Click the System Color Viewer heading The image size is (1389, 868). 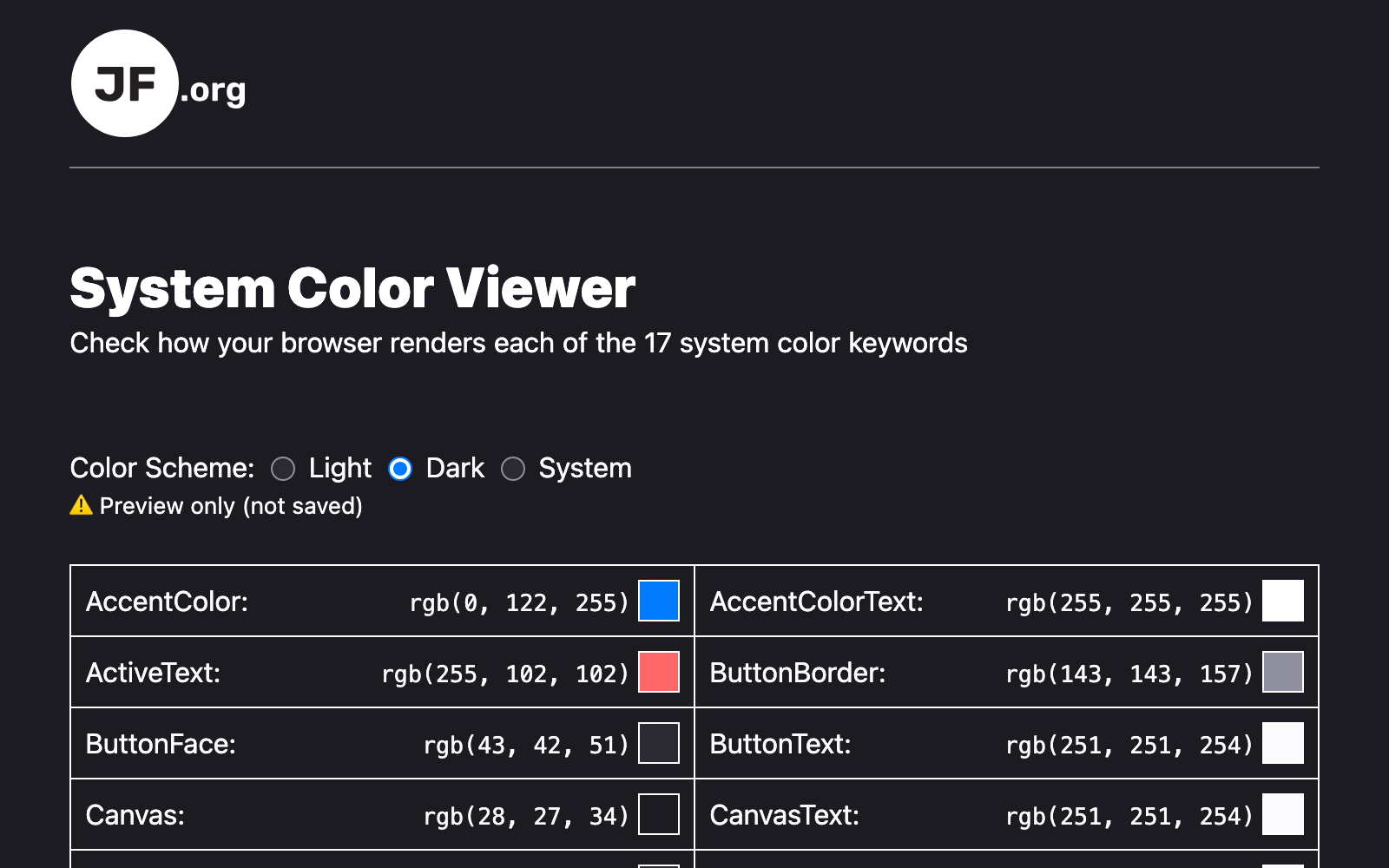click(x=352, y=288)
